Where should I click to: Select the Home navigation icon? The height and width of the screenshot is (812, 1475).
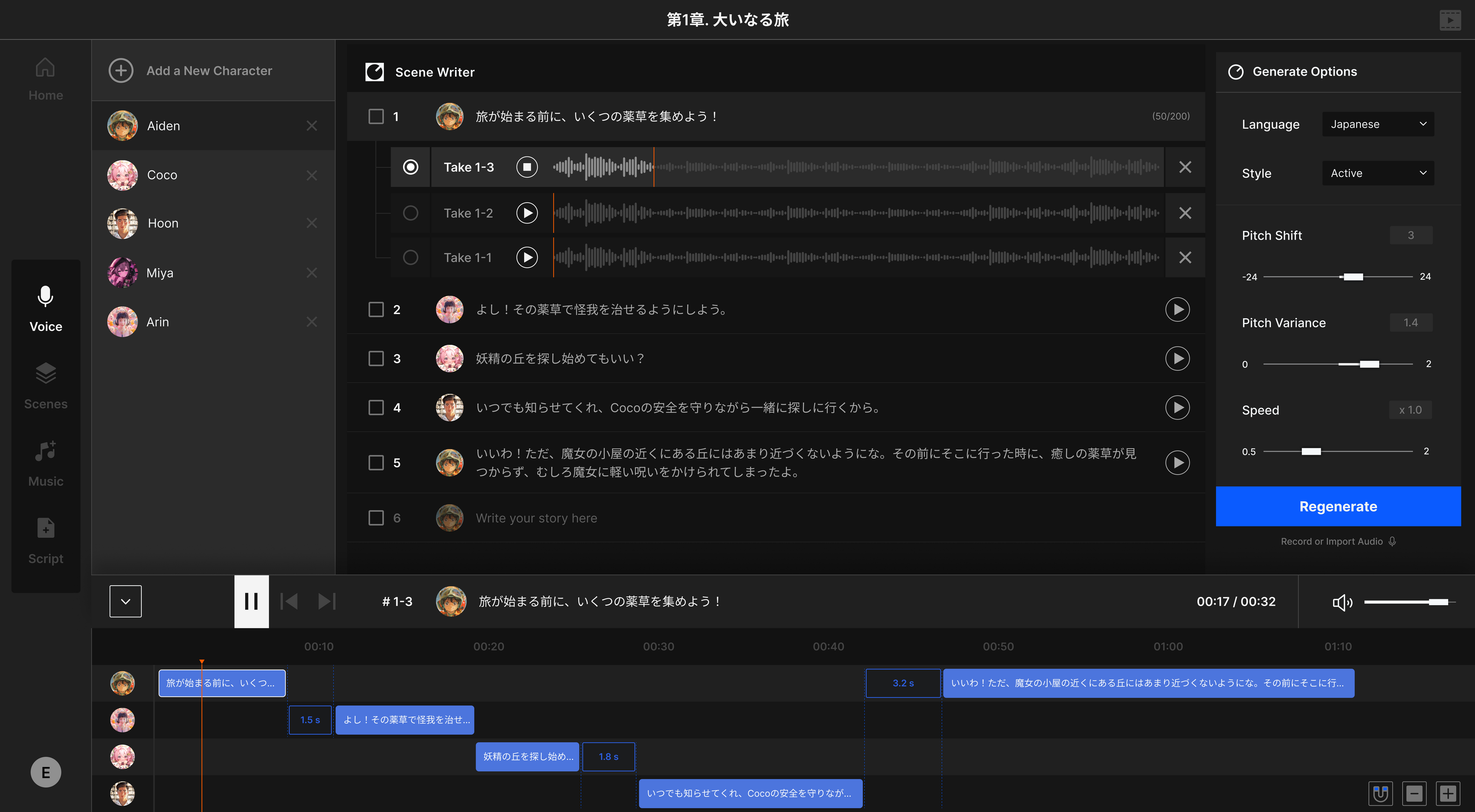tap(45, 67)
